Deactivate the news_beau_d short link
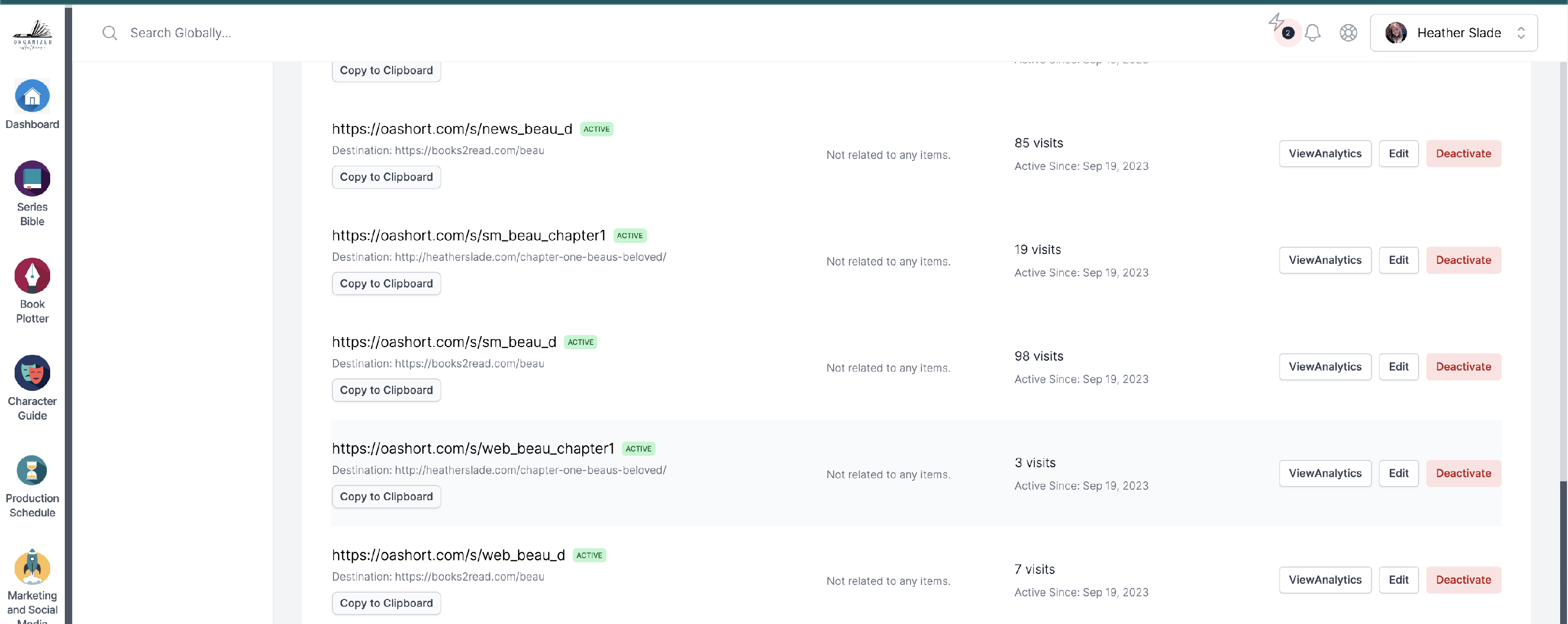 pos(1463,154)
